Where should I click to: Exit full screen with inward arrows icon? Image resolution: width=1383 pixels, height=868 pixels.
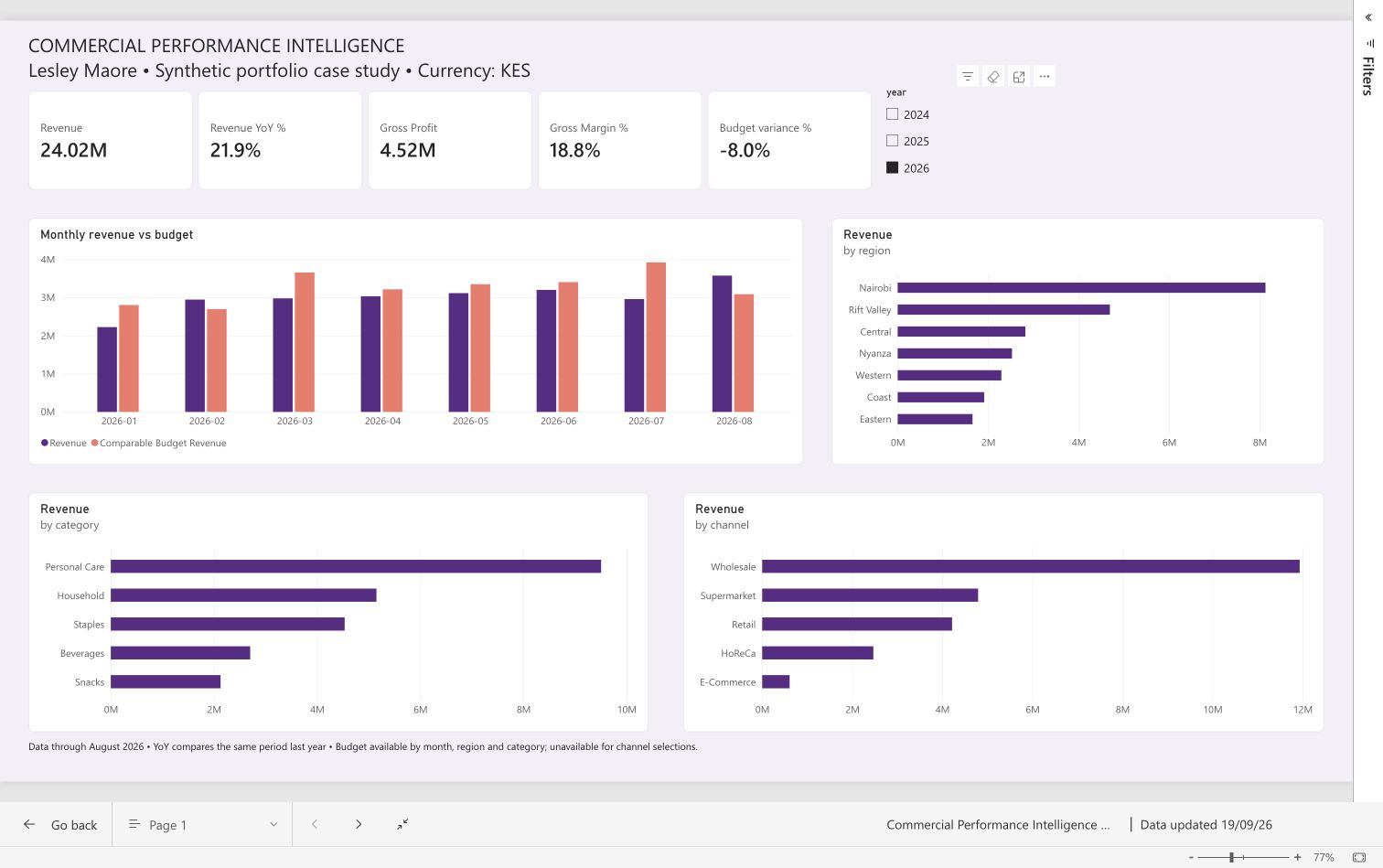tap(402, 824)
